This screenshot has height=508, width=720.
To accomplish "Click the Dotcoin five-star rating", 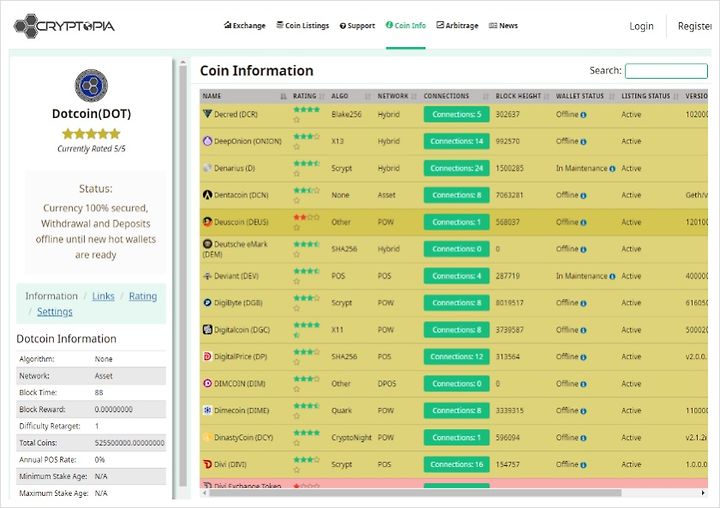I will click(x=91, y=134).
